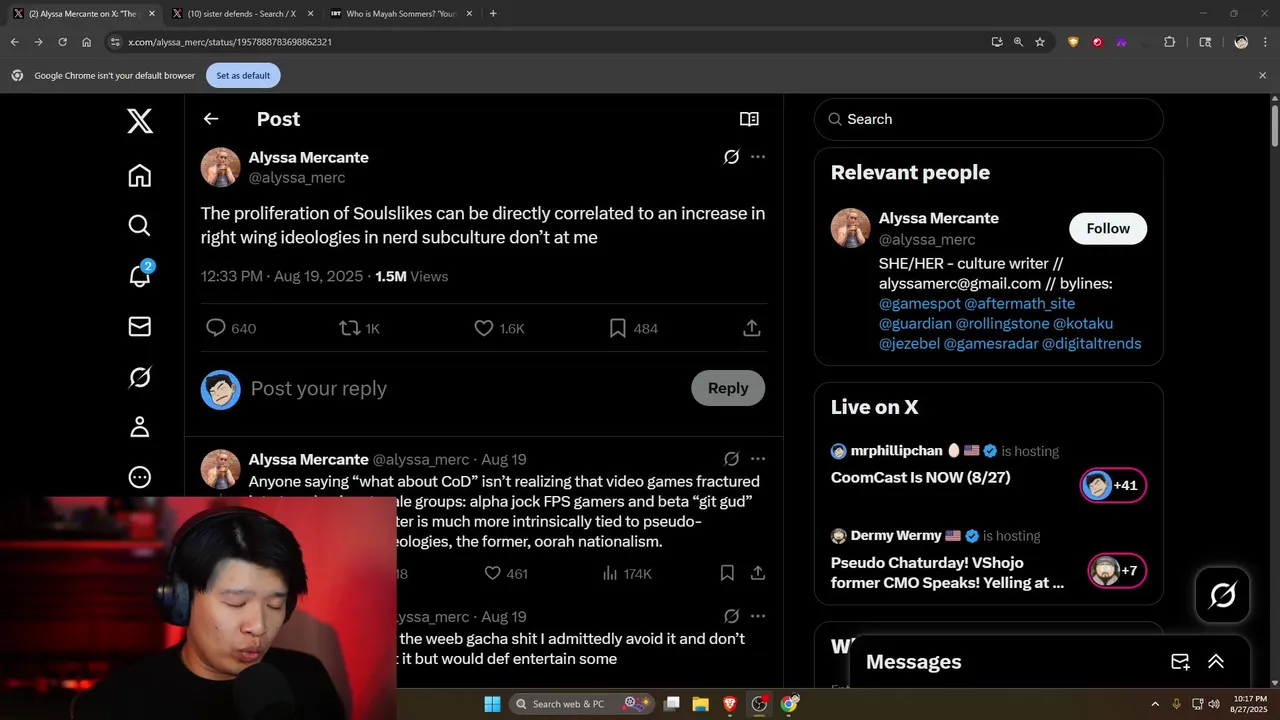Image resolution: width=1280 pixels, height=720 pixels.
Task: Go back with Post arrow
Action: click(x=211, y=119)
